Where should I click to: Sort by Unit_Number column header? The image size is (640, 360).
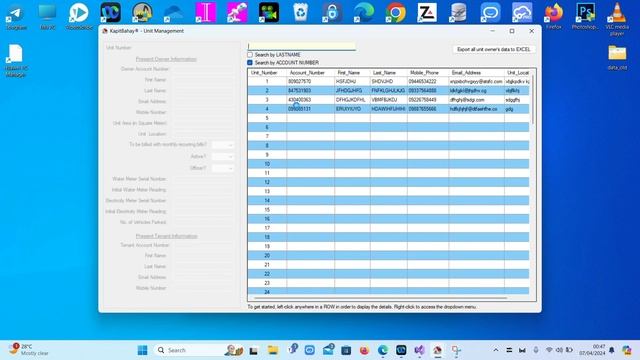click(x=264, y=73)
